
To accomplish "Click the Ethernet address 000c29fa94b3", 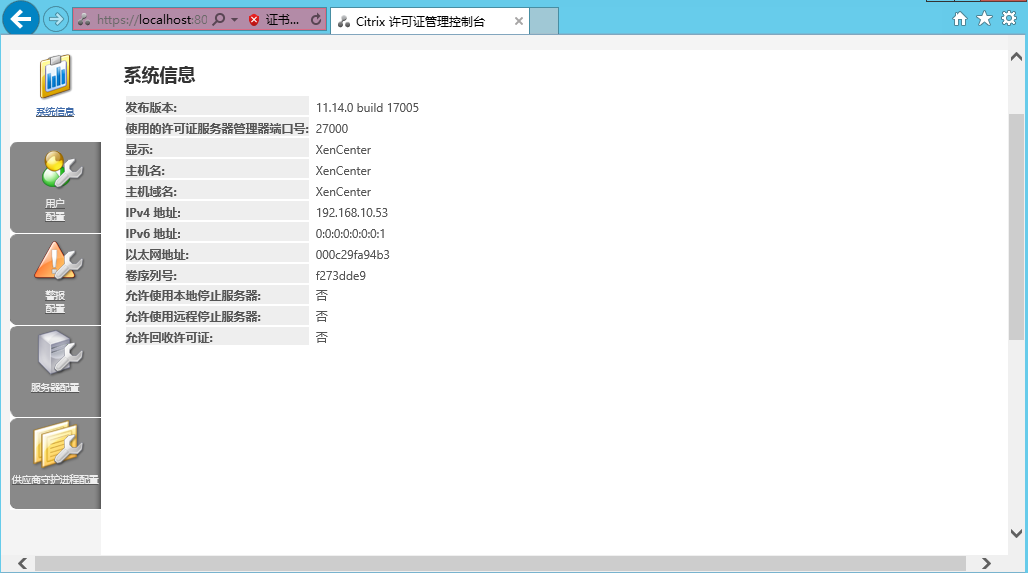I will (x=353, y=254).
